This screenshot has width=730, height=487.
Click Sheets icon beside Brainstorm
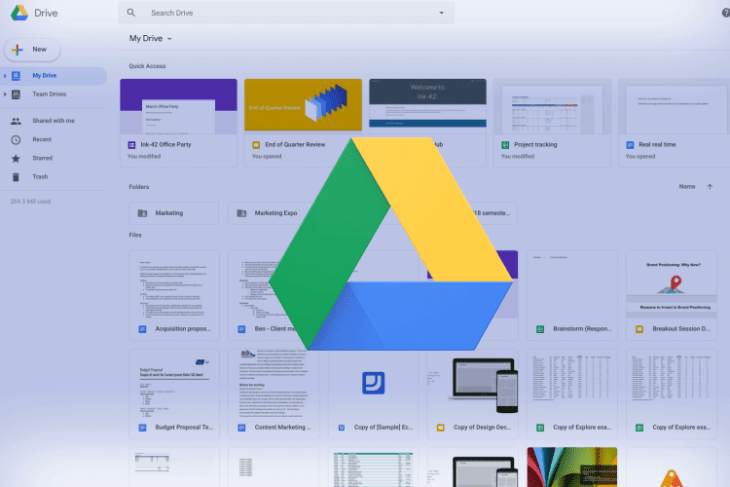[x=540, y=329]
